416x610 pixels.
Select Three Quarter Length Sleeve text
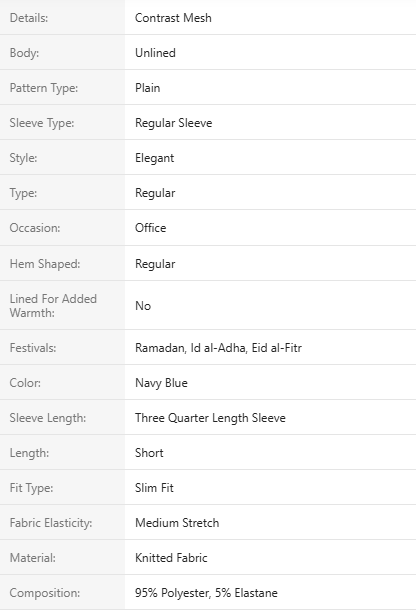(x=210, y=418)
